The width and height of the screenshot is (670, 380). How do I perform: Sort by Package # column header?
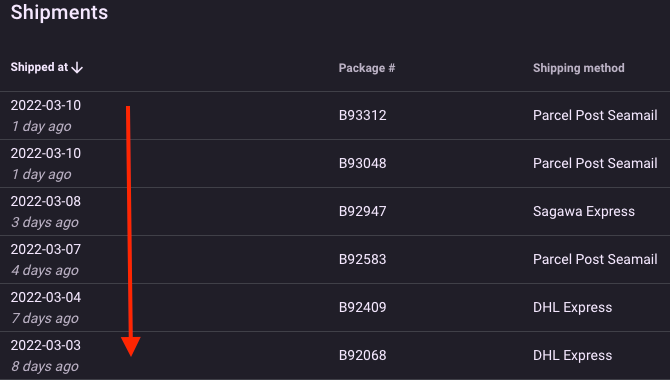click(x=367, y=68)
